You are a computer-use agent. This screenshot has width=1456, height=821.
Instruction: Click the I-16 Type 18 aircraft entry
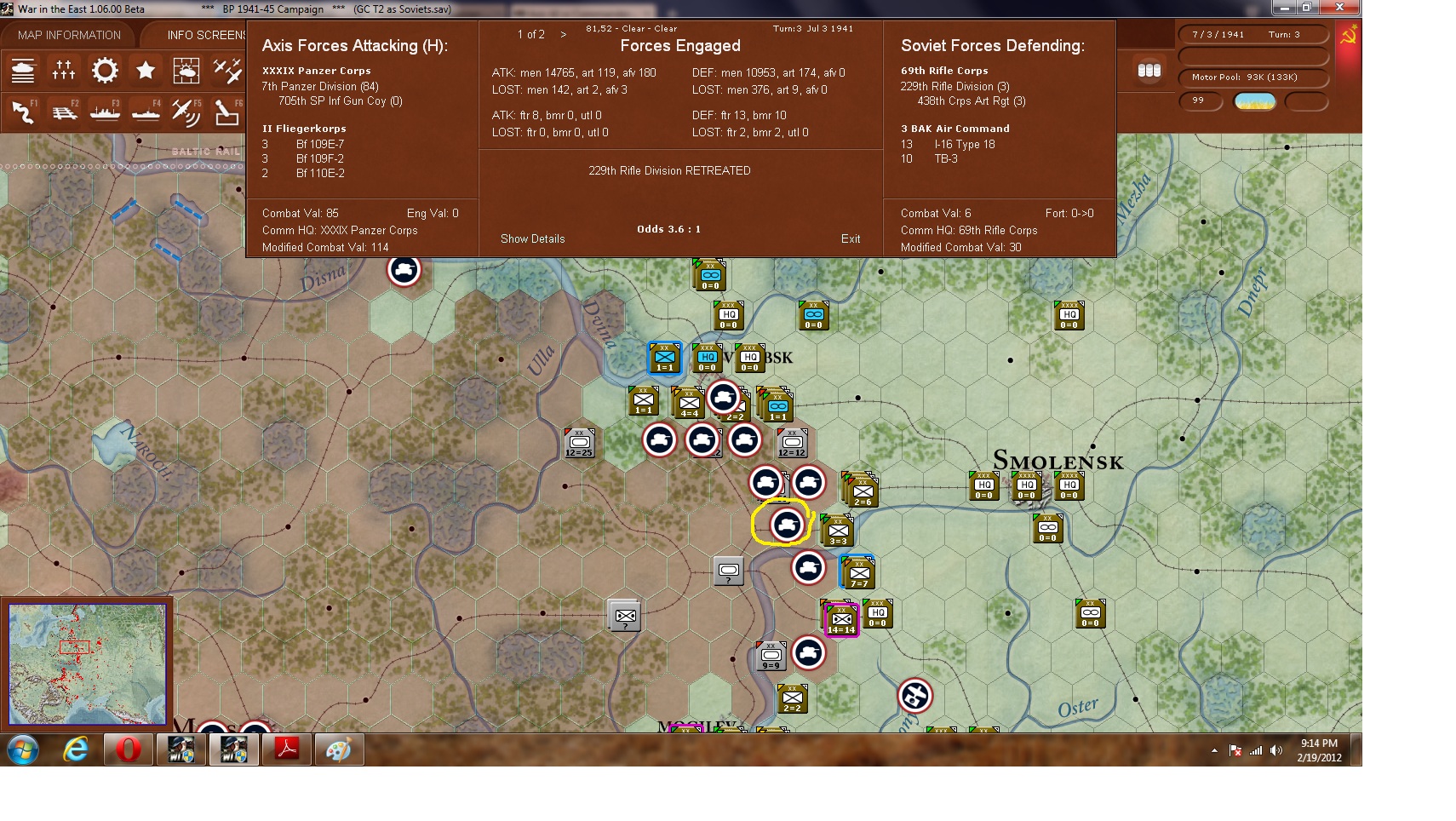(x=965, y=144)
